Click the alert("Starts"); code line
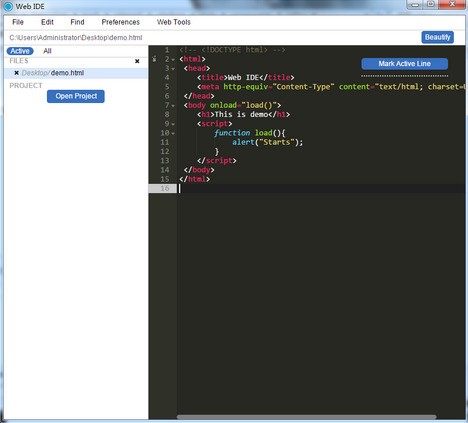The width and height of the screenshot is (468, 423). [268, 142]
